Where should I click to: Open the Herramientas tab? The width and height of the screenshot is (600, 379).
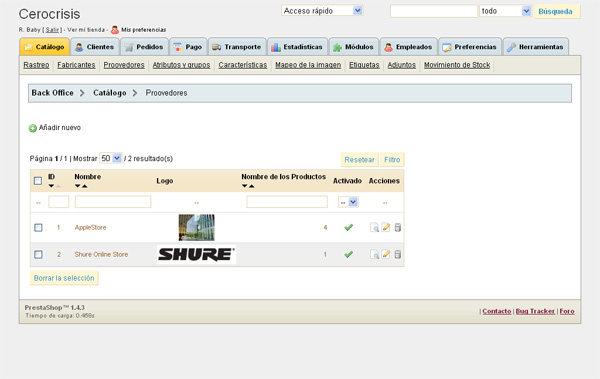tap(536, 47)
